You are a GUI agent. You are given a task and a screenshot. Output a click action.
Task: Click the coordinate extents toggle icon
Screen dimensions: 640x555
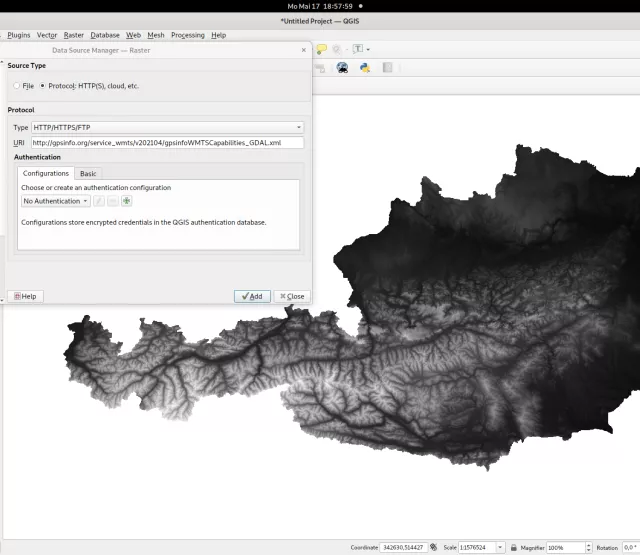(x=431, y=547)
